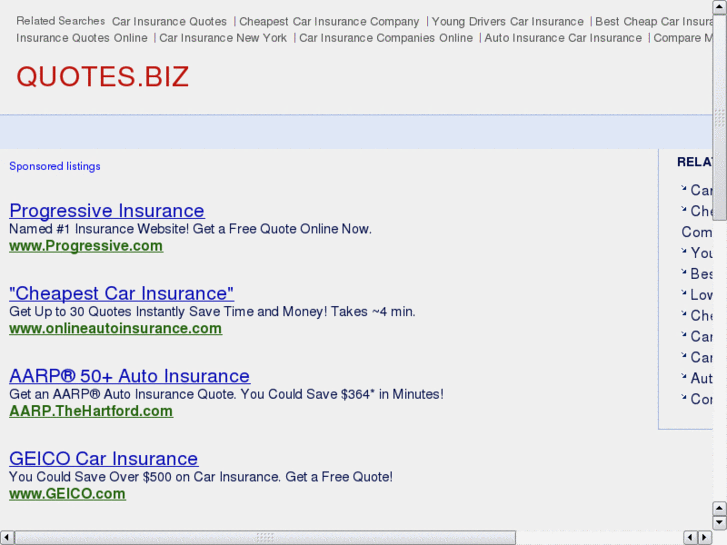Visit the www.Progressive.com URL link

click(86, 246)
